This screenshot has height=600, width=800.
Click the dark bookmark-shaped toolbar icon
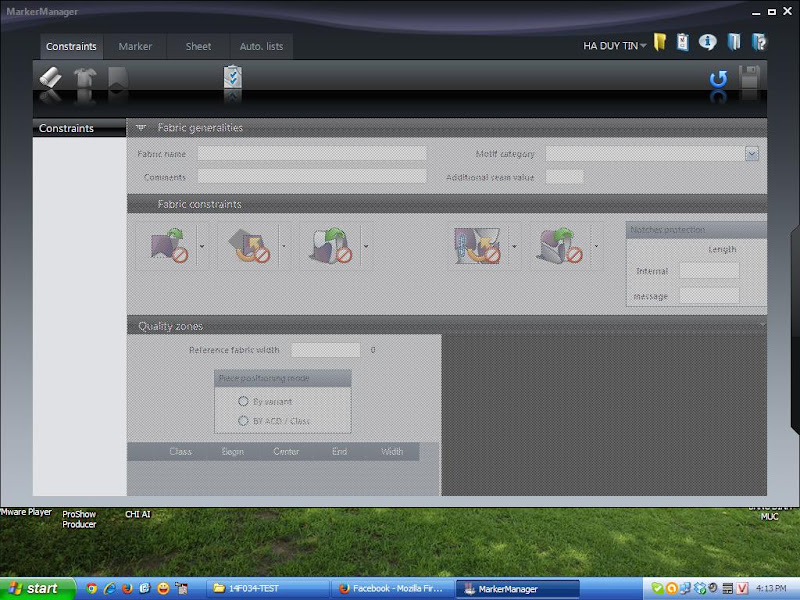coord(118,78)
